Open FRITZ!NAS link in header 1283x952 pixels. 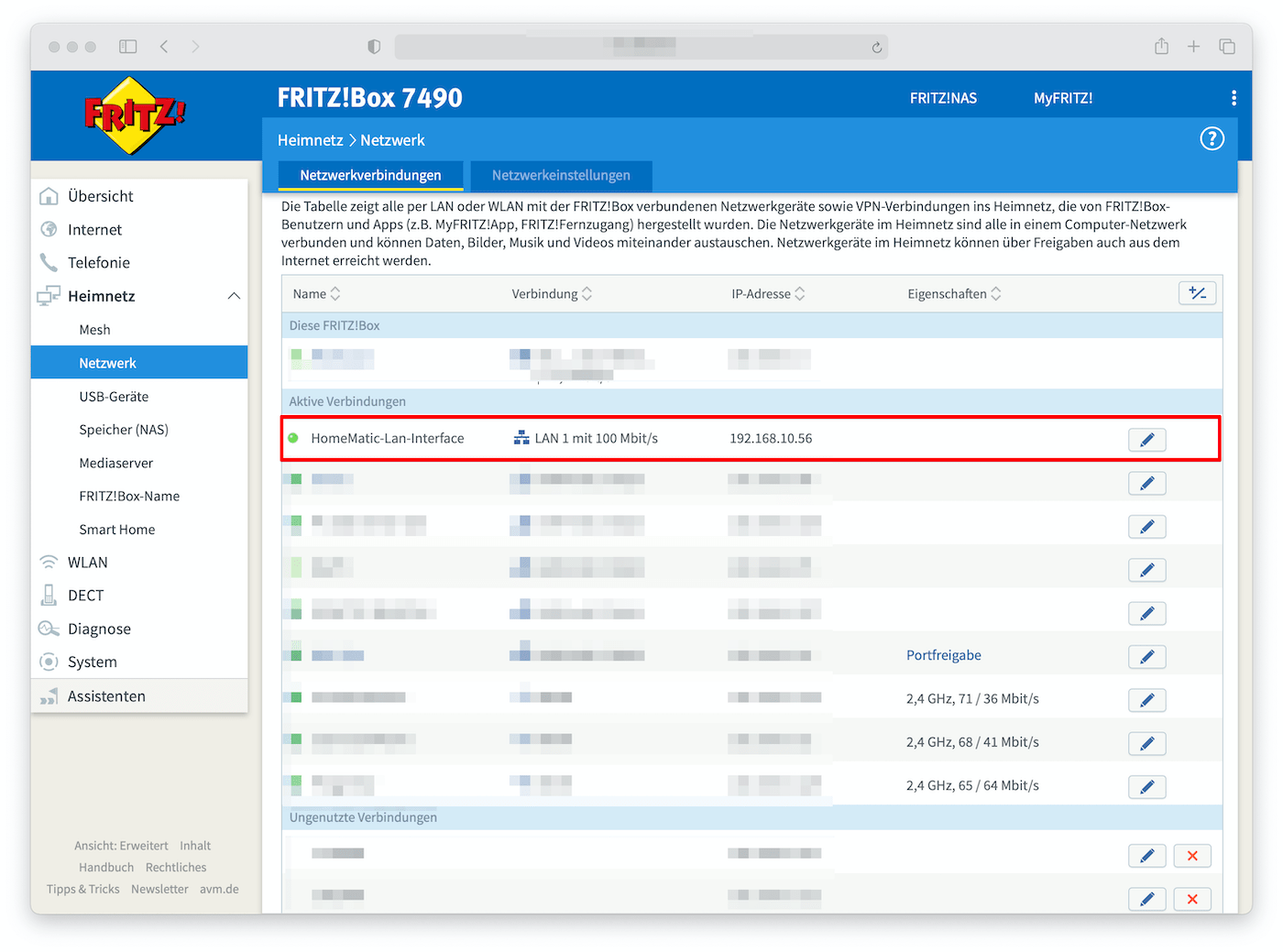943,98
